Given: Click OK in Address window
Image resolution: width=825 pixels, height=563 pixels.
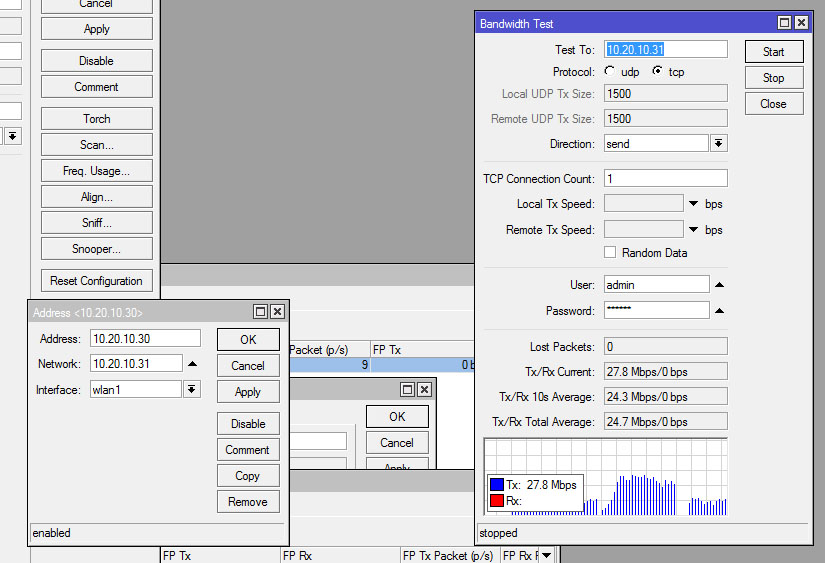Looking at the screenshot, I should 248,340.
